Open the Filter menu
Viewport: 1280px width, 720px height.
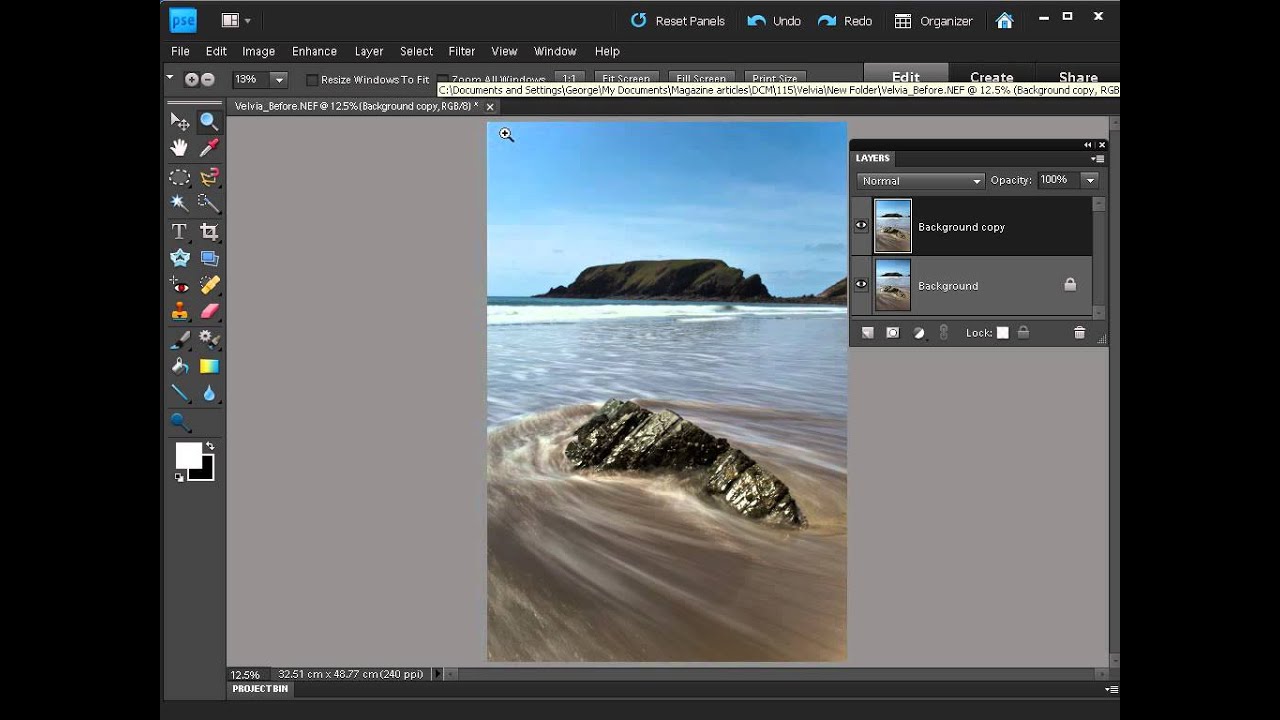(462, 51)
